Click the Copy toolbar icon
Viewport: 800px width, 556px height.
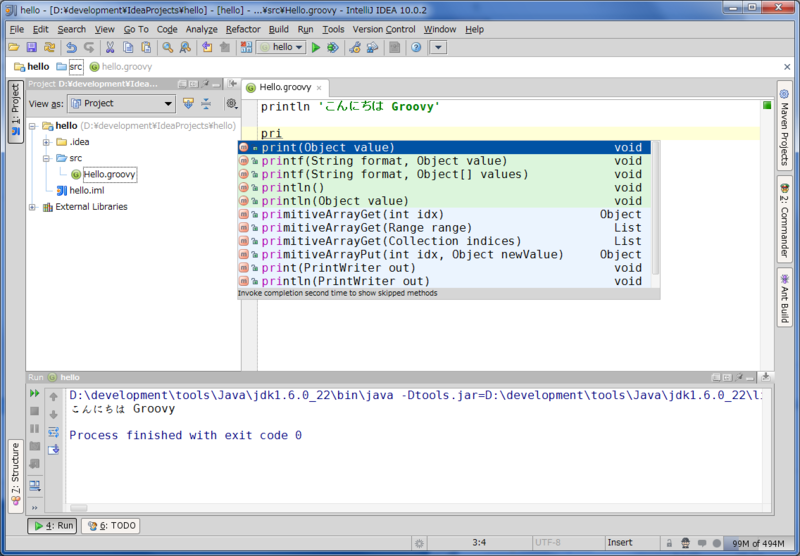pyautogui.click(x=128, y=47)
